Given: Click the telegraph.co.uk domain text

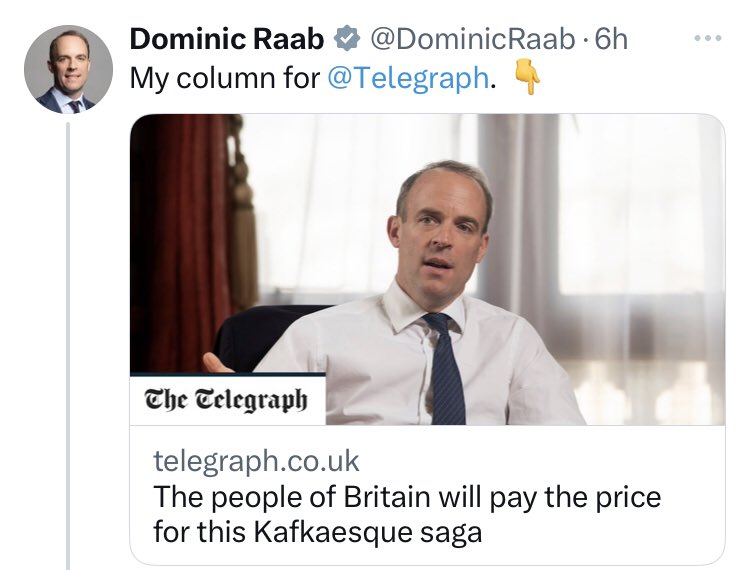Looking at the screenshot, I should pos(256,461).
